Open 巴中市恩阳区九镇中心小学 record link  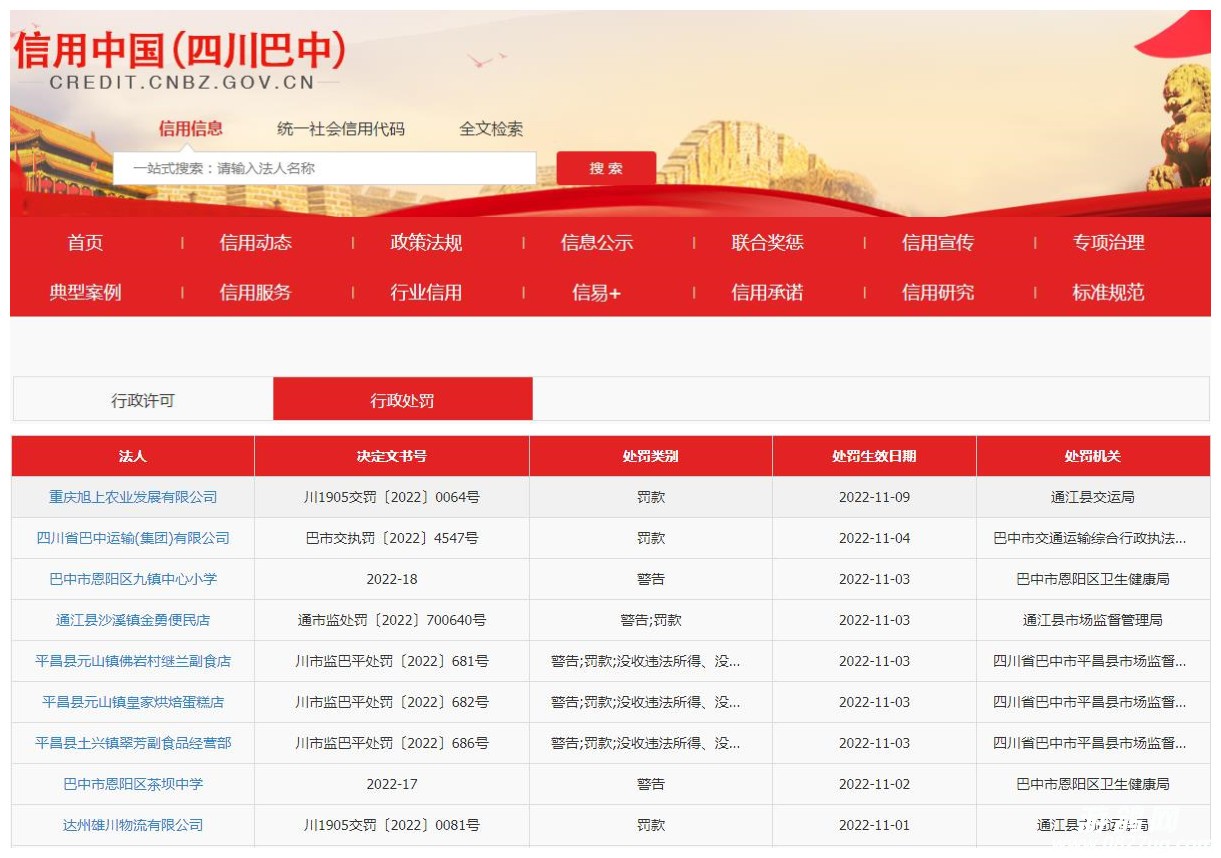pyautogui.click(x=133, y=579)
